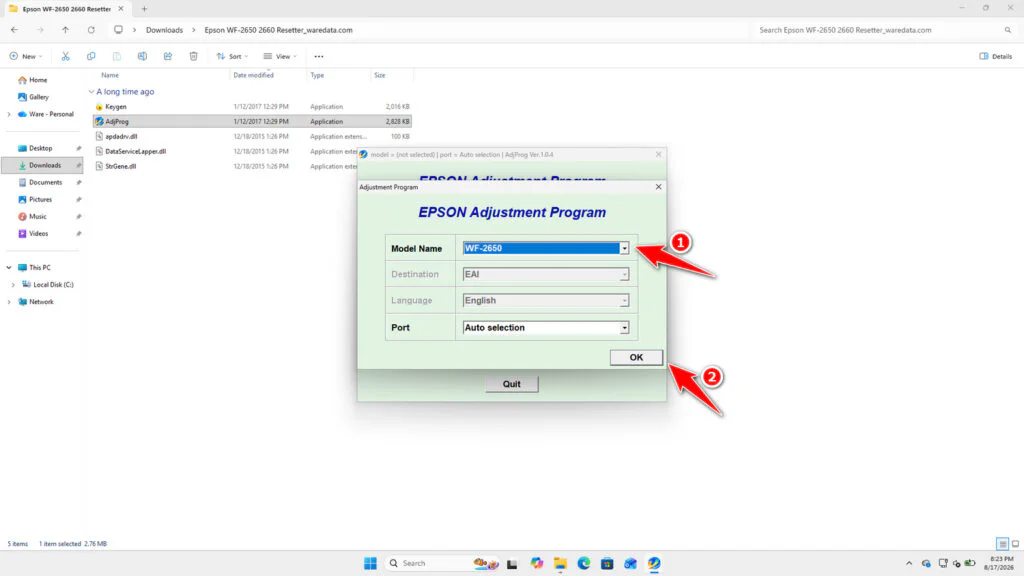The image size is (1024, 576).
Task: Open Microsoft Edge from the taskbar
Action: click(583, 563)
